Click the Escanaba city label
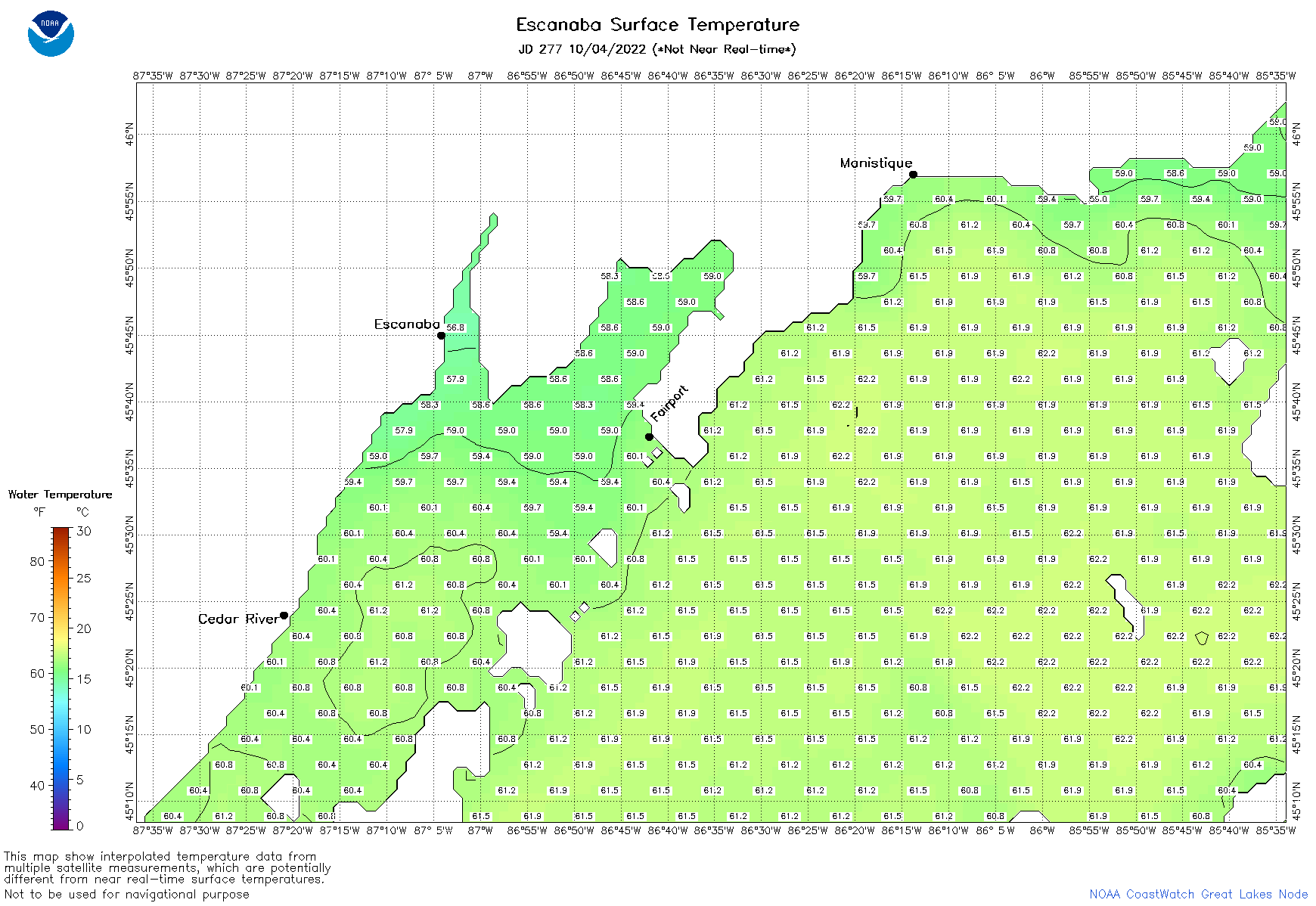1316x906 pixels. (407, 324)
